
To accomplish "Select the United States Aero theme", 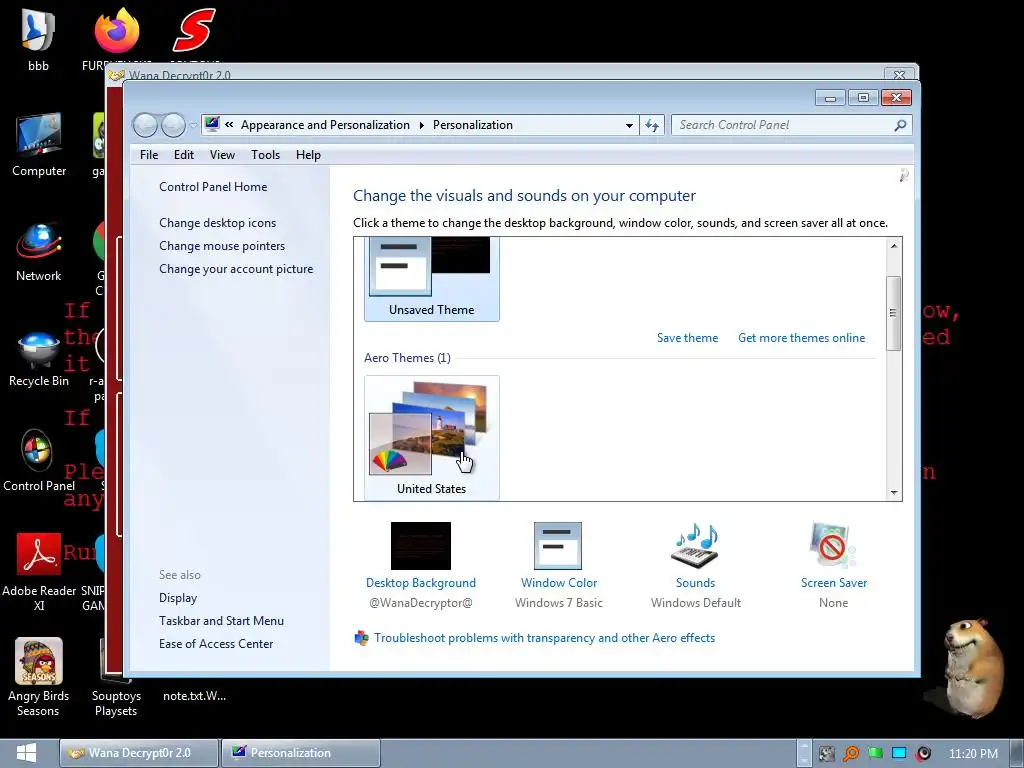I will (x=432, y=437).
